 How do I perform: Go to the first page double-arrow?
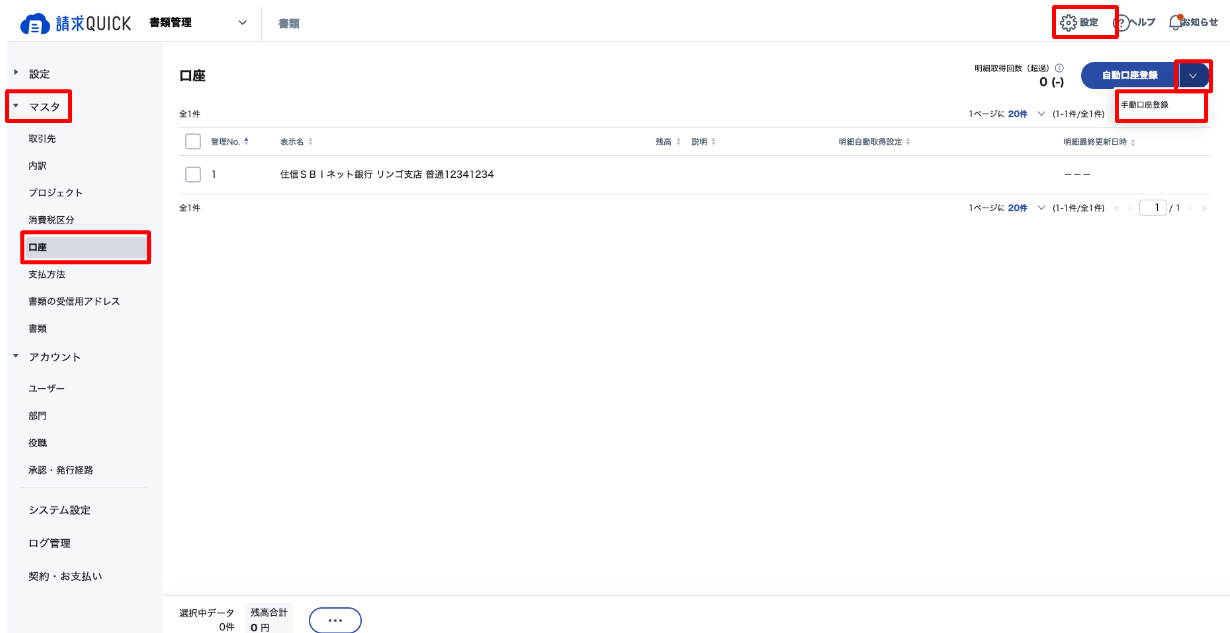click(x=1116, y=208)
